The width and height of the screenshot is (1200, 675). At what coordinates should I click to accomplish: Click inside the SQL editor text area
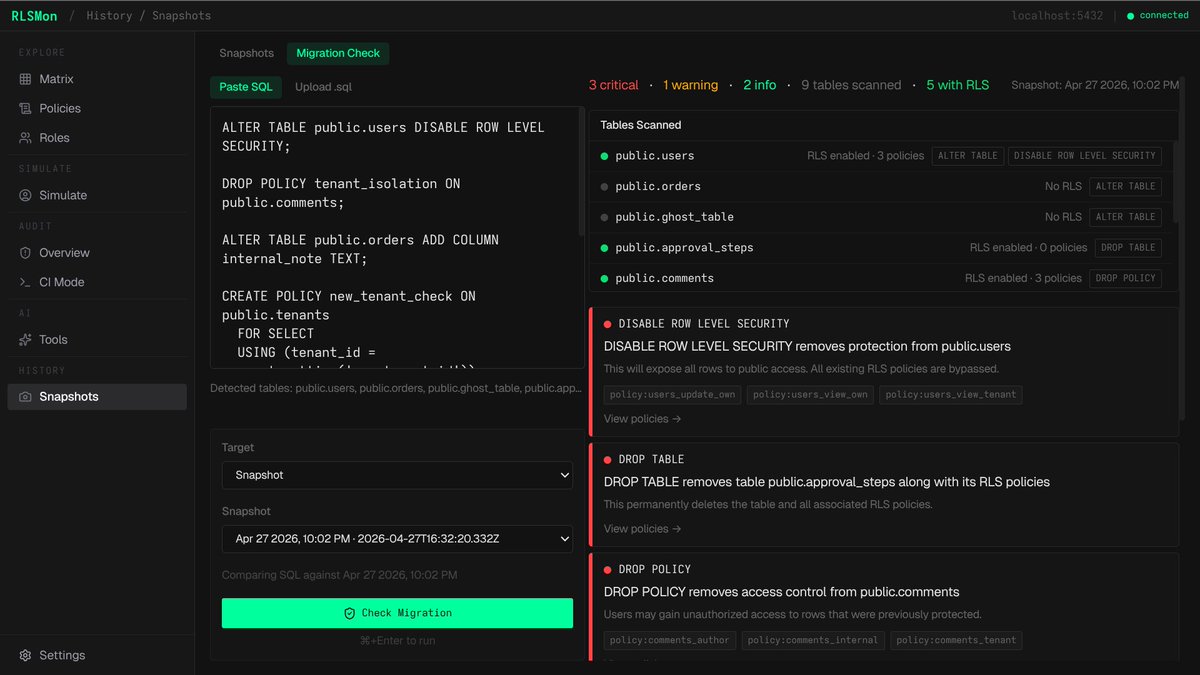(395, 238)
